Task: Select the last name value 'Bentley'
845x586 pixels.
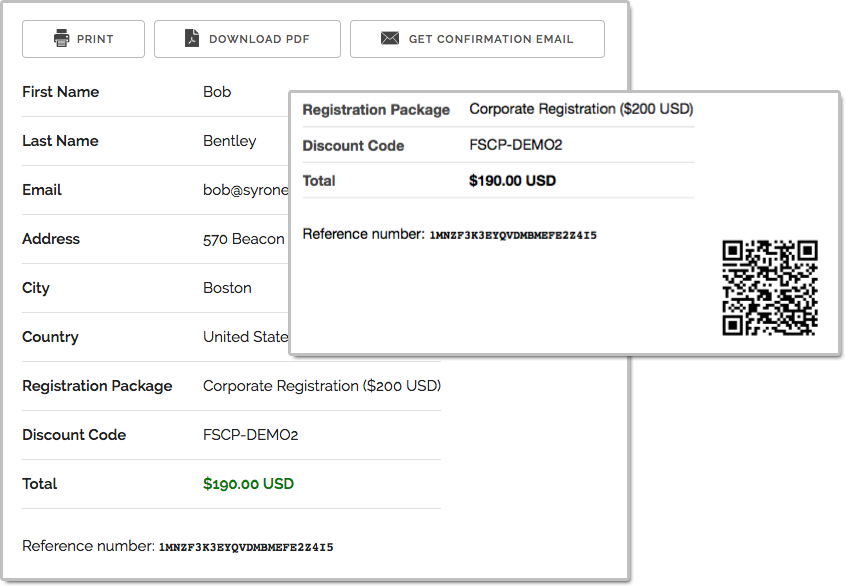Action: coord(230,141)
